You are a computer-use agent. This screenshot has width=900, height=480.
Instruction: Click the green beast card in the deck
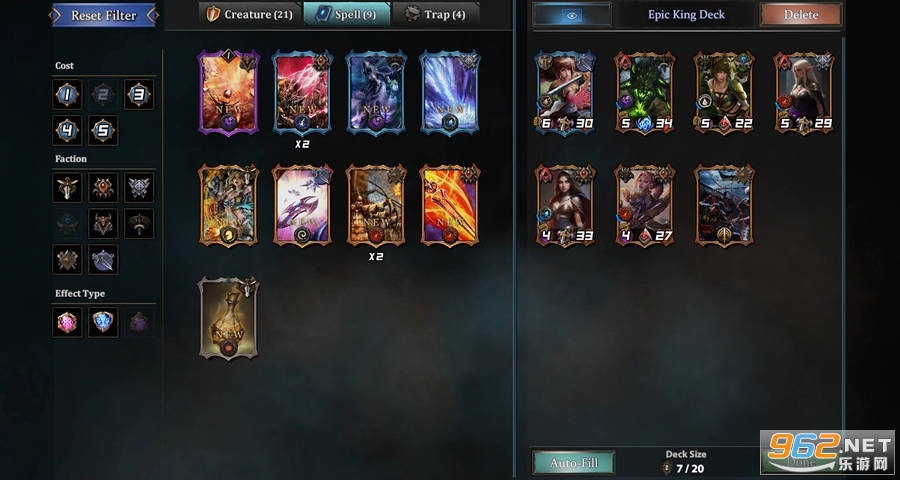pos(644,92)
